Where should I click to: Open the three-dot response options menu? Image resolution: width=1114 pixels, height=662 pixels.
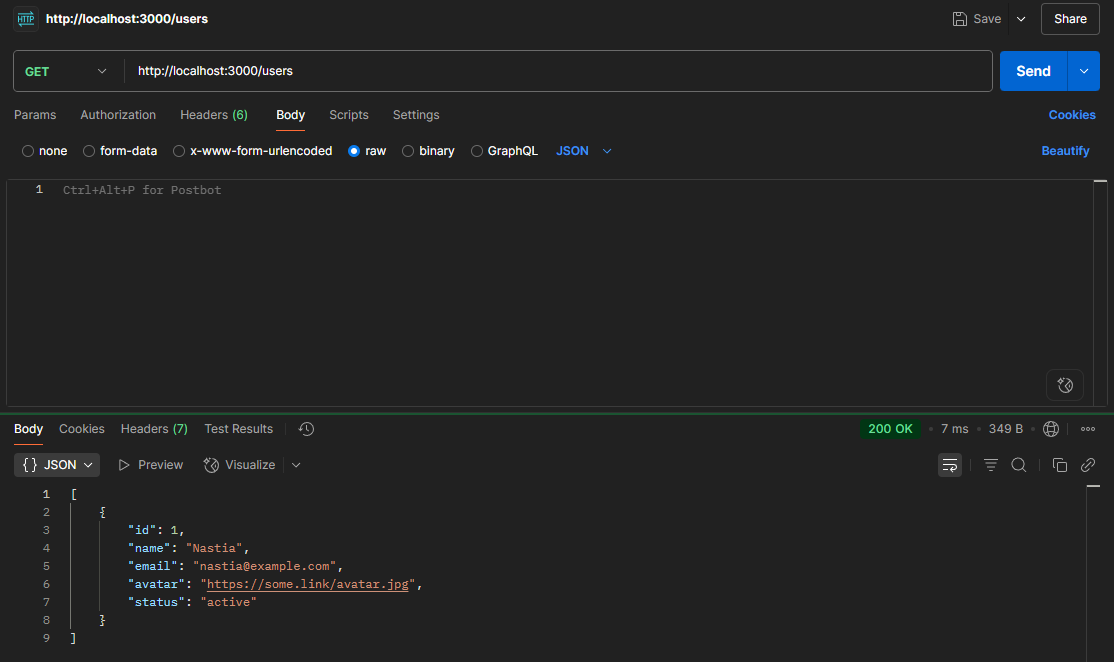pos(1088,429)
